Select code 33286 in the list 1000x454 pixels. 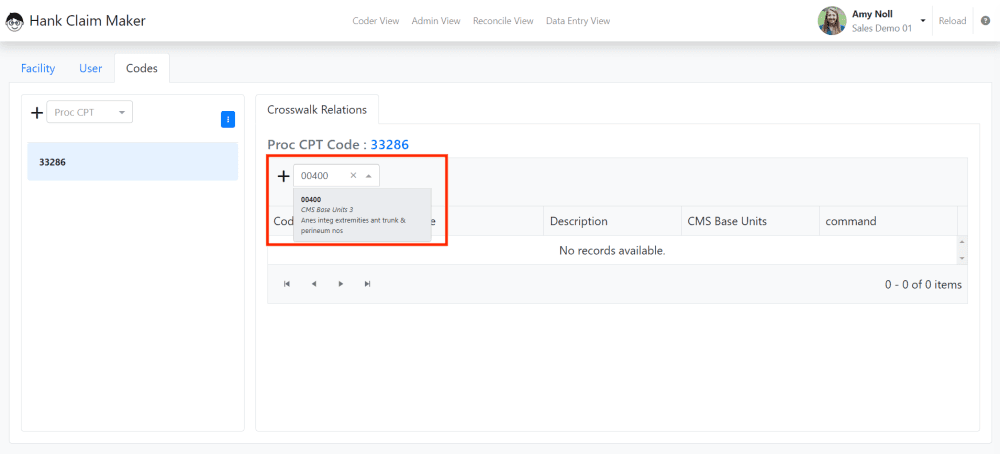coord(133,161)
